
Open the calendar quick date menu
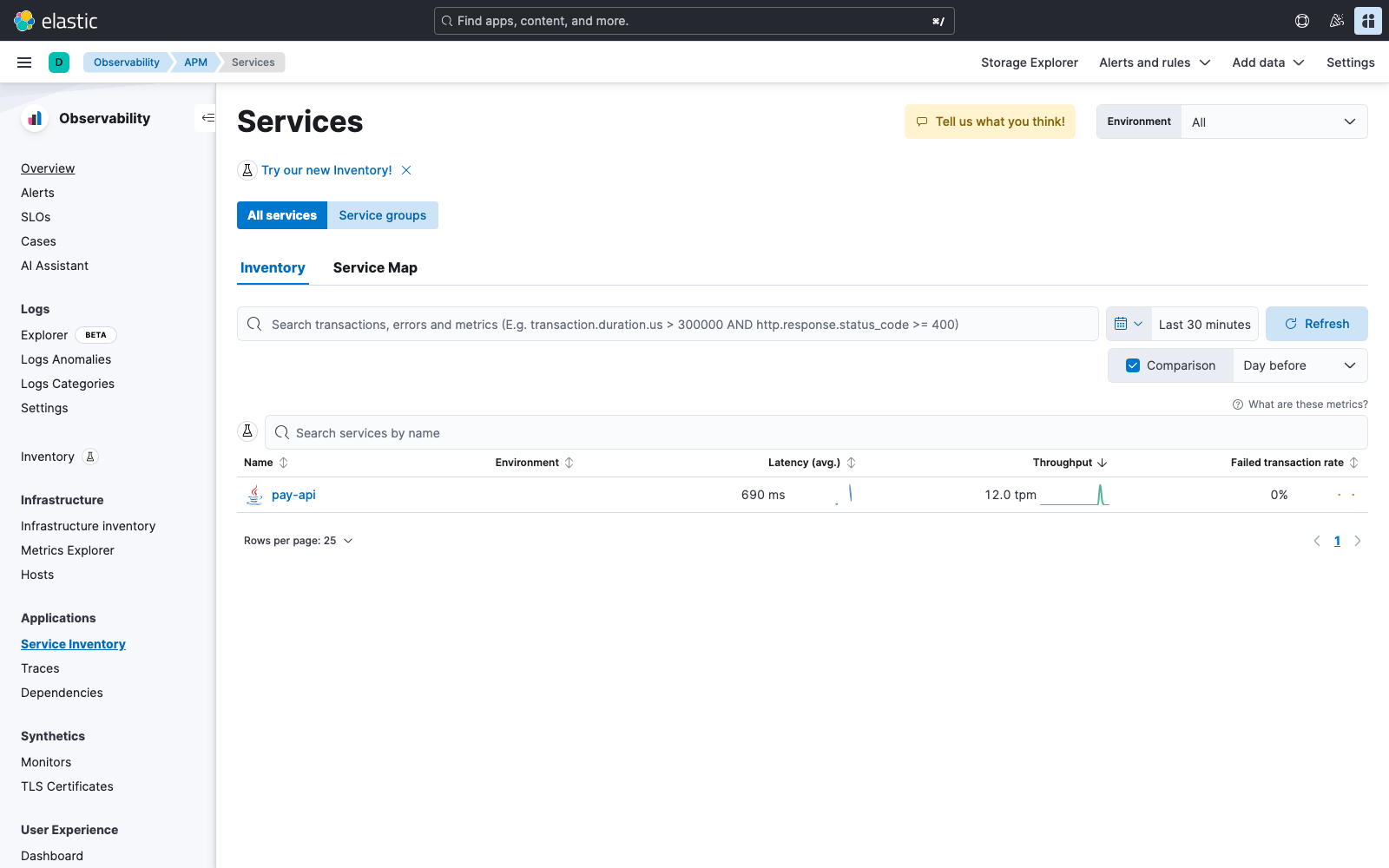tap(1129, 324)
